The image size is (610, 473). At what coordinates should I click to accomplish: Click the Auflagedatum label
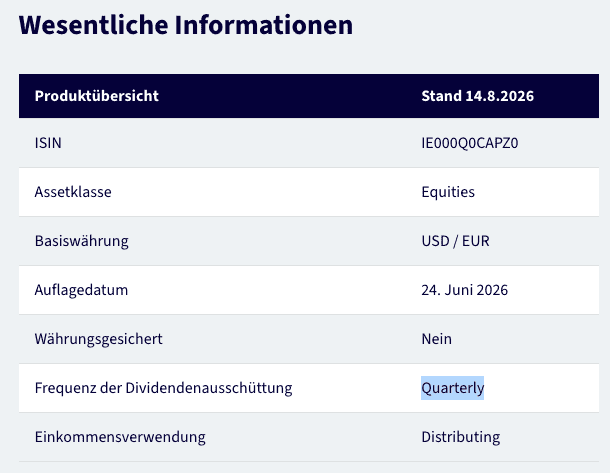pyautogui.click(x=81, y=290)
